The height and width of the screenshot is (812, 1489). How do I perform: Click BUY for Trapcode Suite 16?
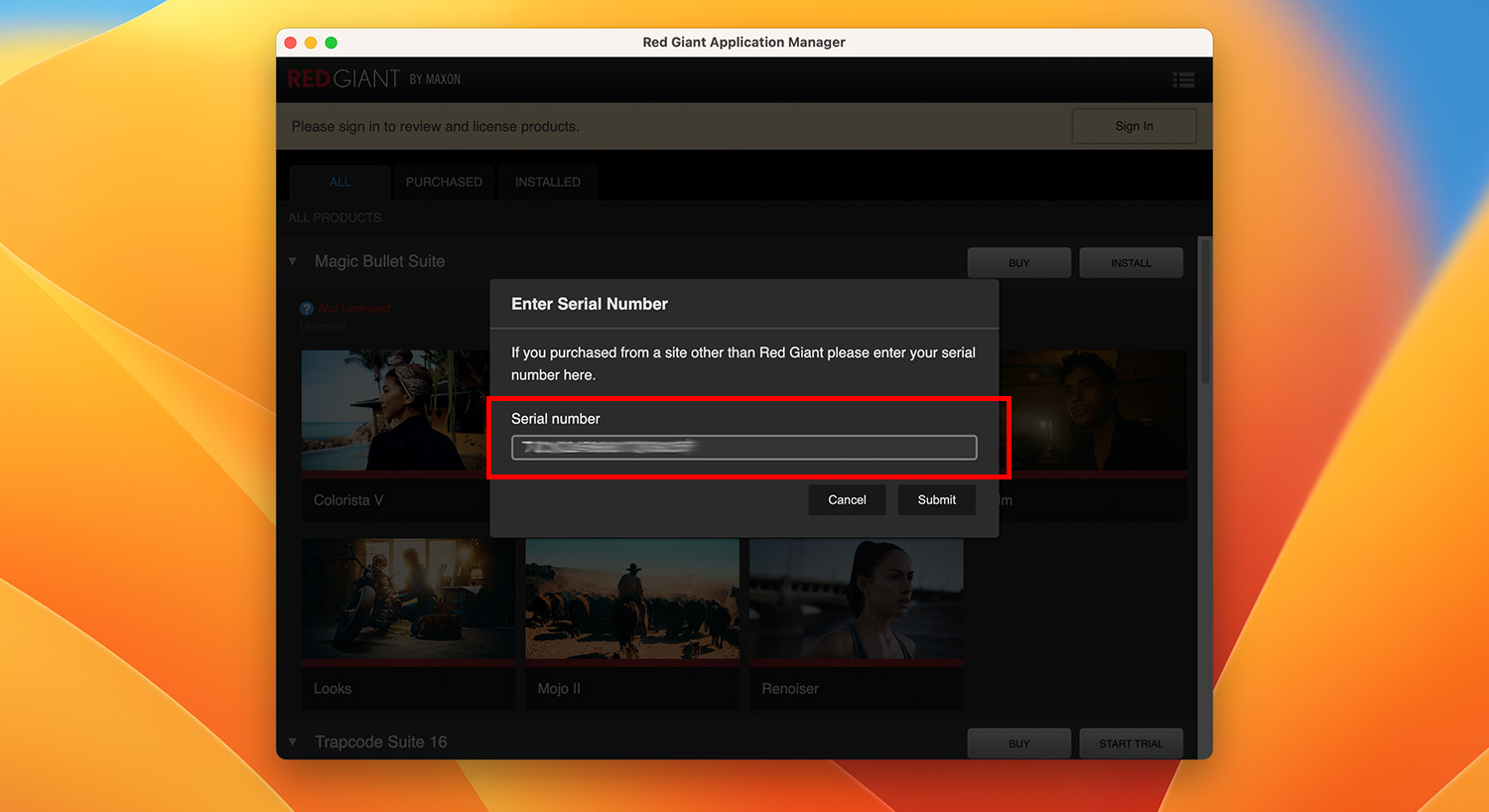click(x=1018, y=744)
